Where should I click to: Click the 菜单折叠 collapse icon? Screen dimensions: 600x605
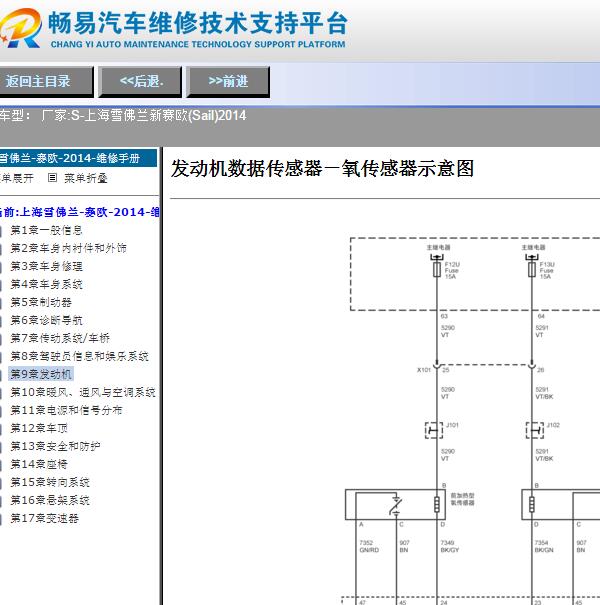coord(52,177)
